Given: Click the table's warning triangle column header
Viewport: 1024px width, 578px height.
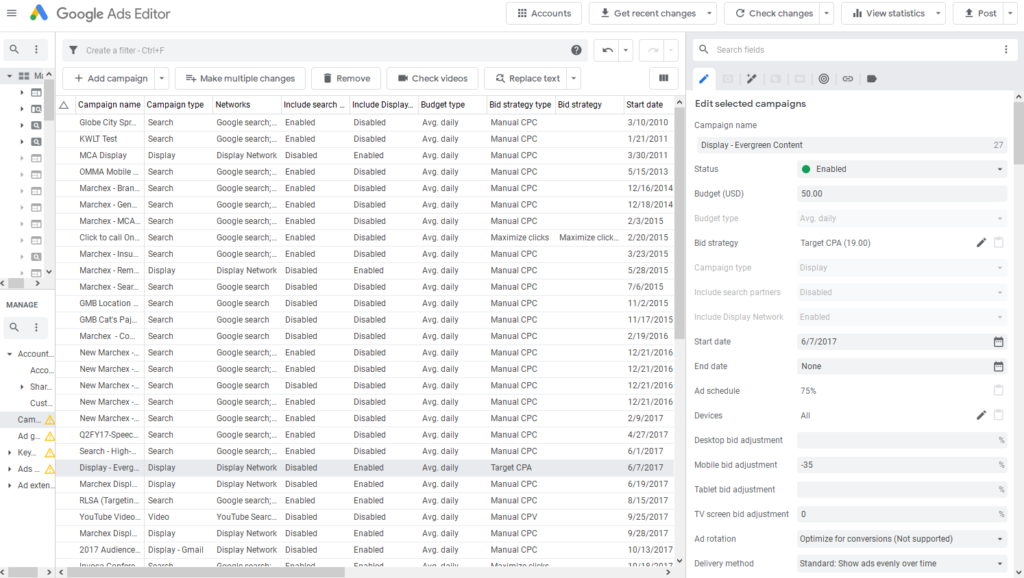Looking at the screenshot, I should (64, 104).
